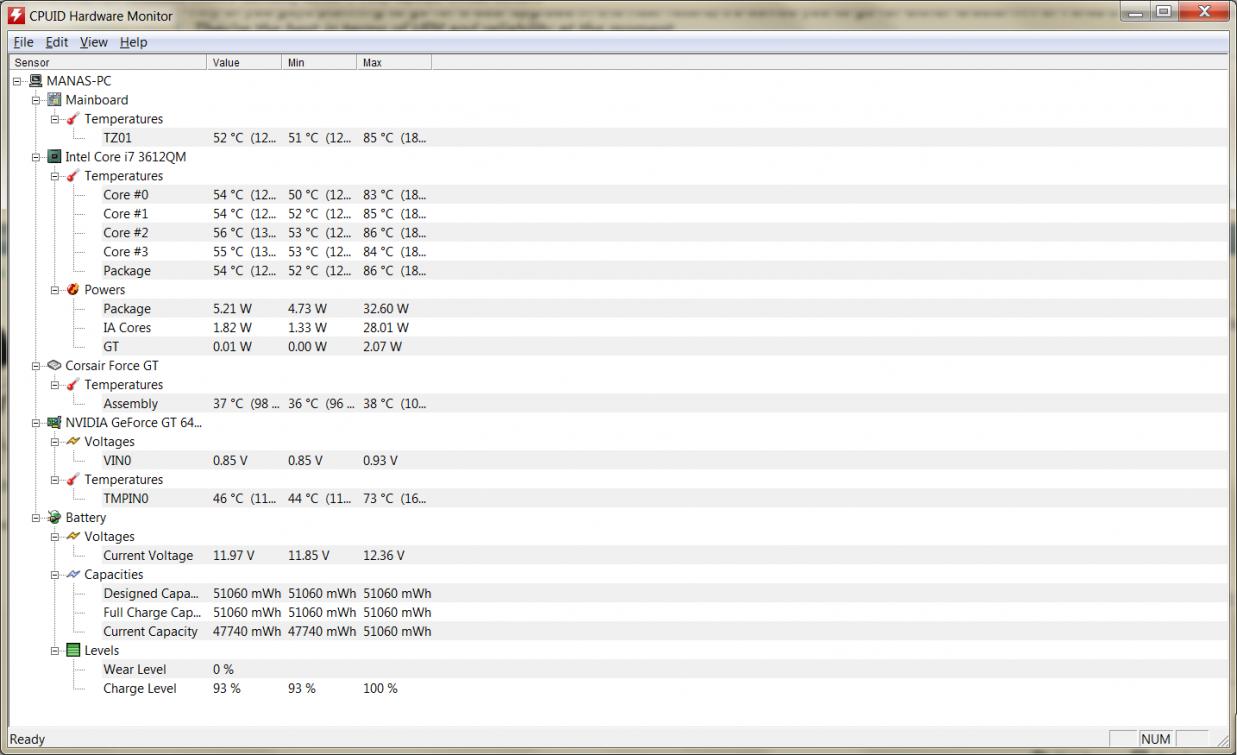Open the File menu
The width and height of the screenshot is (1237, 755).
23,42
